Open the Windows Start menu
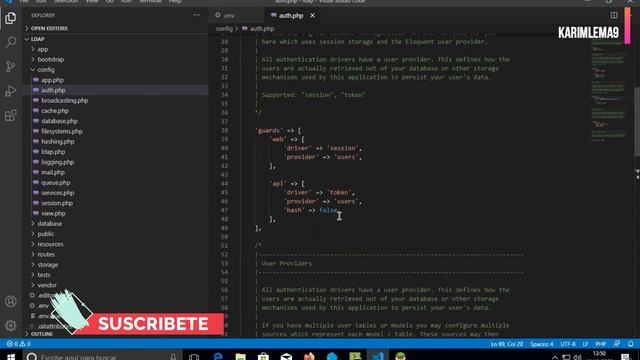The height and width of the screenshot is (360, 640). click(11, 357)
